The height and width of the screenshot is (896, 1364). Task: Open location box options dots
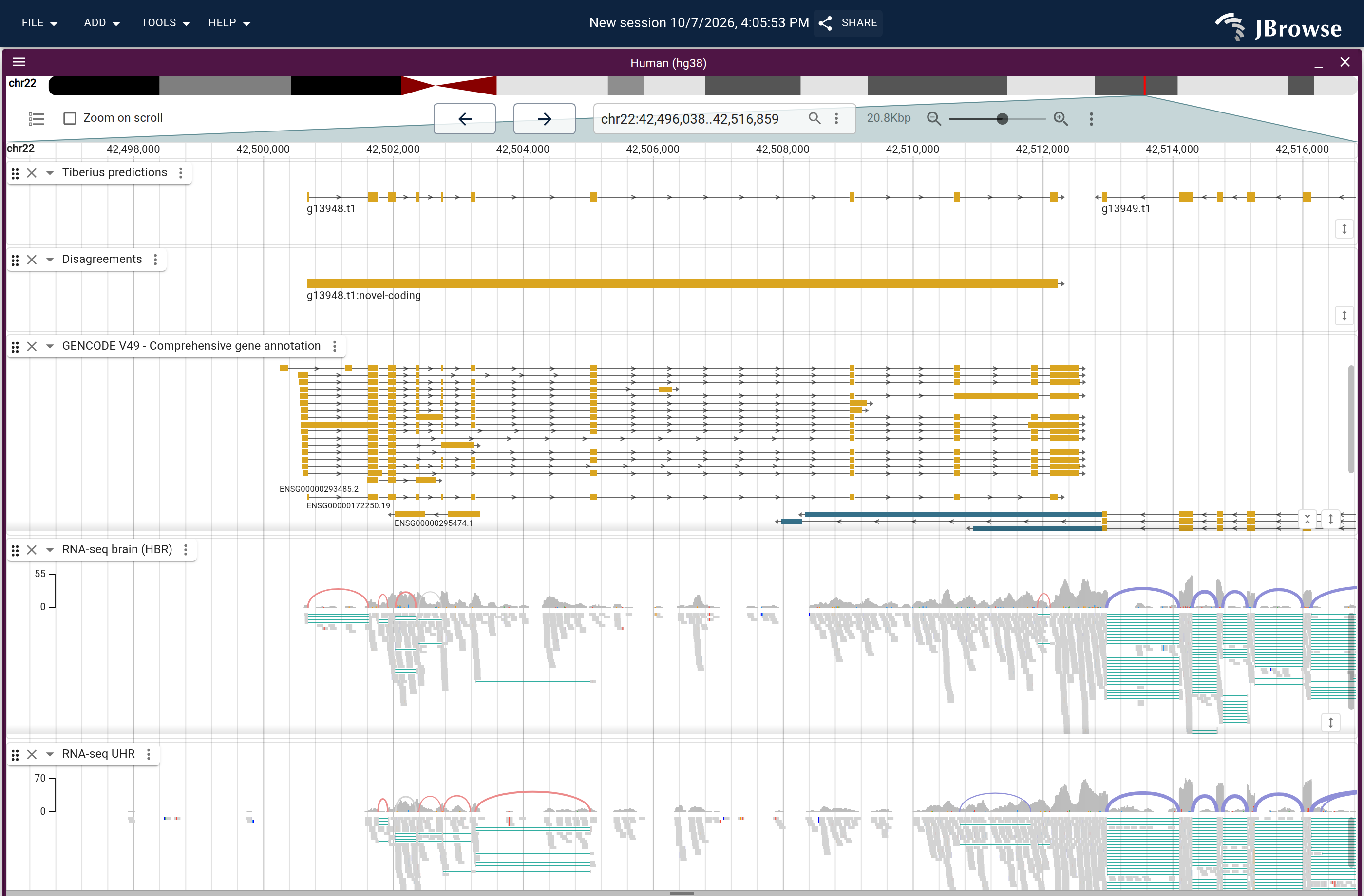click(837, 118)
